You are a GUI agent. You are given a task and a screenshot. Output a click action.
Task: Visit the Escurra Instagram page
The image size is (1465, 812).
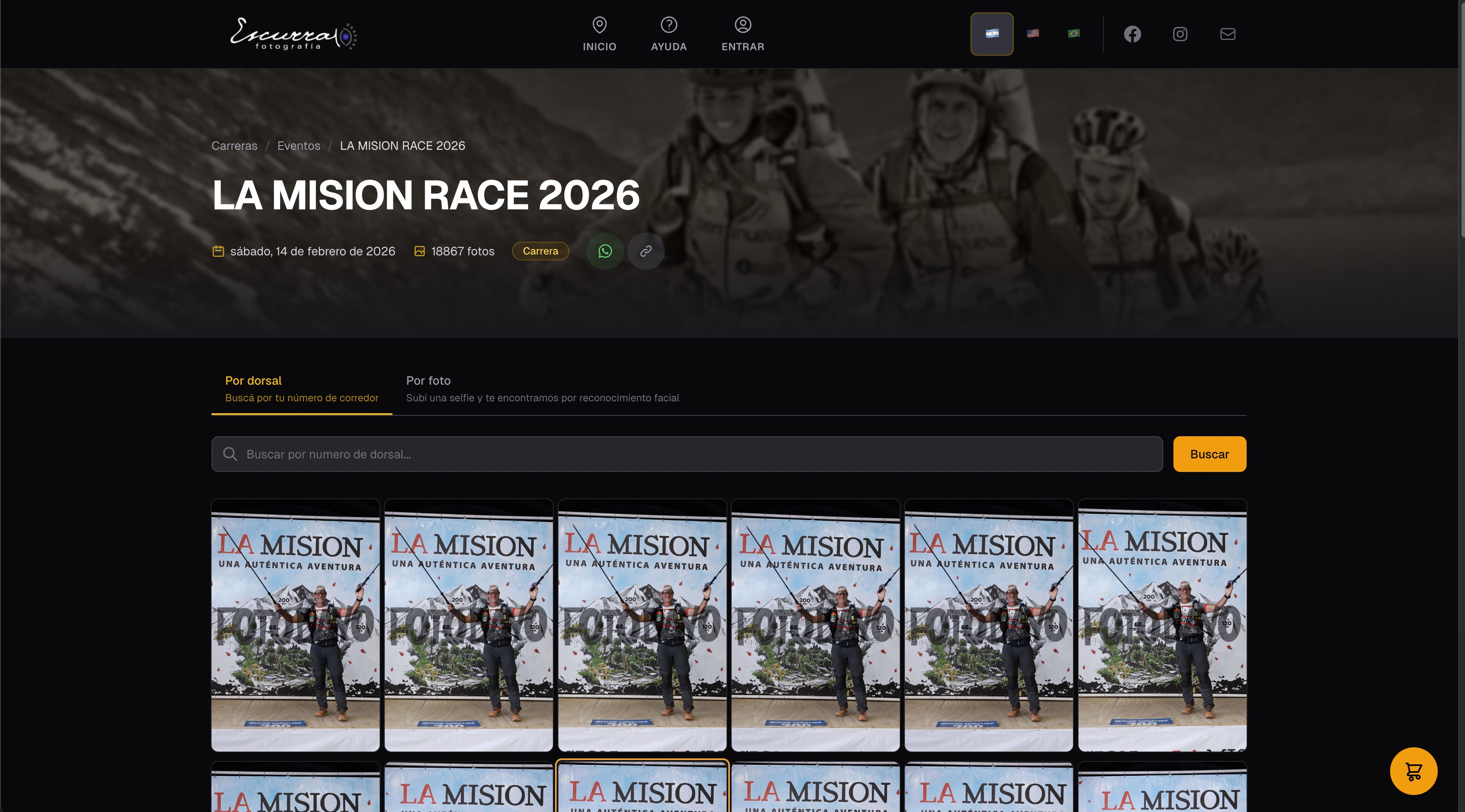[1180, 34]
